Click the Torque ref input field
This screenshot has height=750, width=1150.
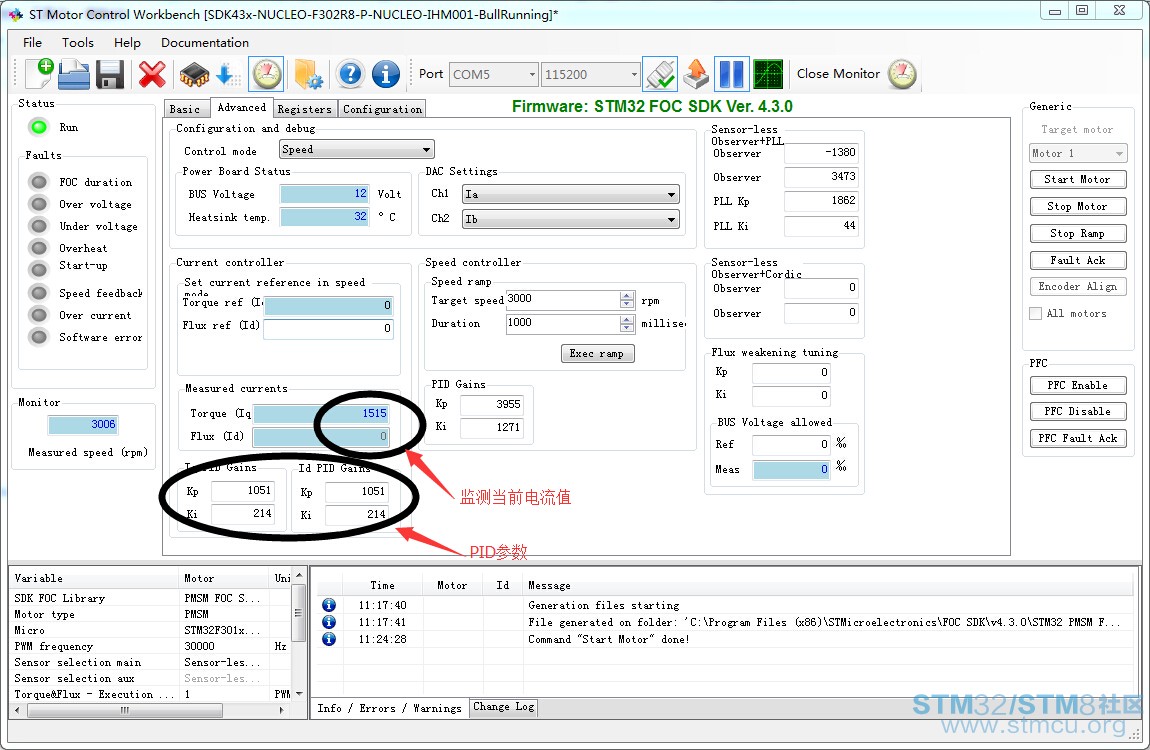tap(329, 305)
